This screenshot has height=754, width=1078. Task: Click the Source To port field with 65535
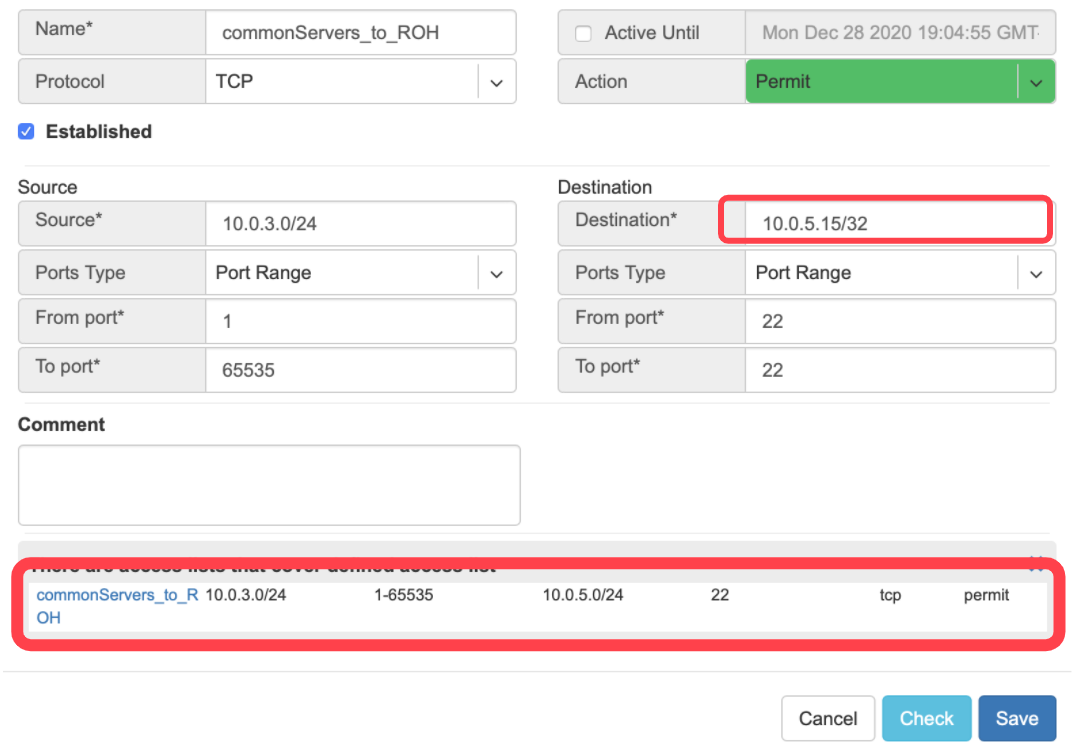[x=360, y=370]
